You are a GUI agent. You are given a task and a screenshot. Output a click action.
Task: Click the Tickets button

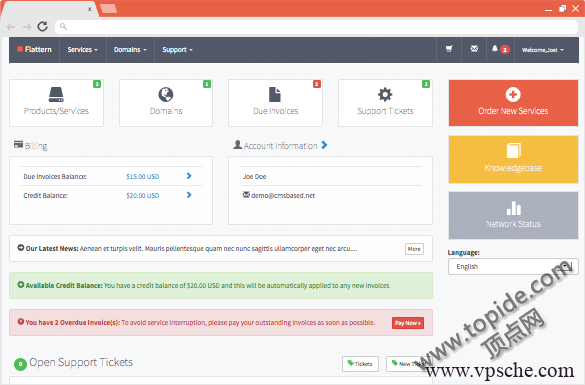pyautogui.click(x=360, y=364)
